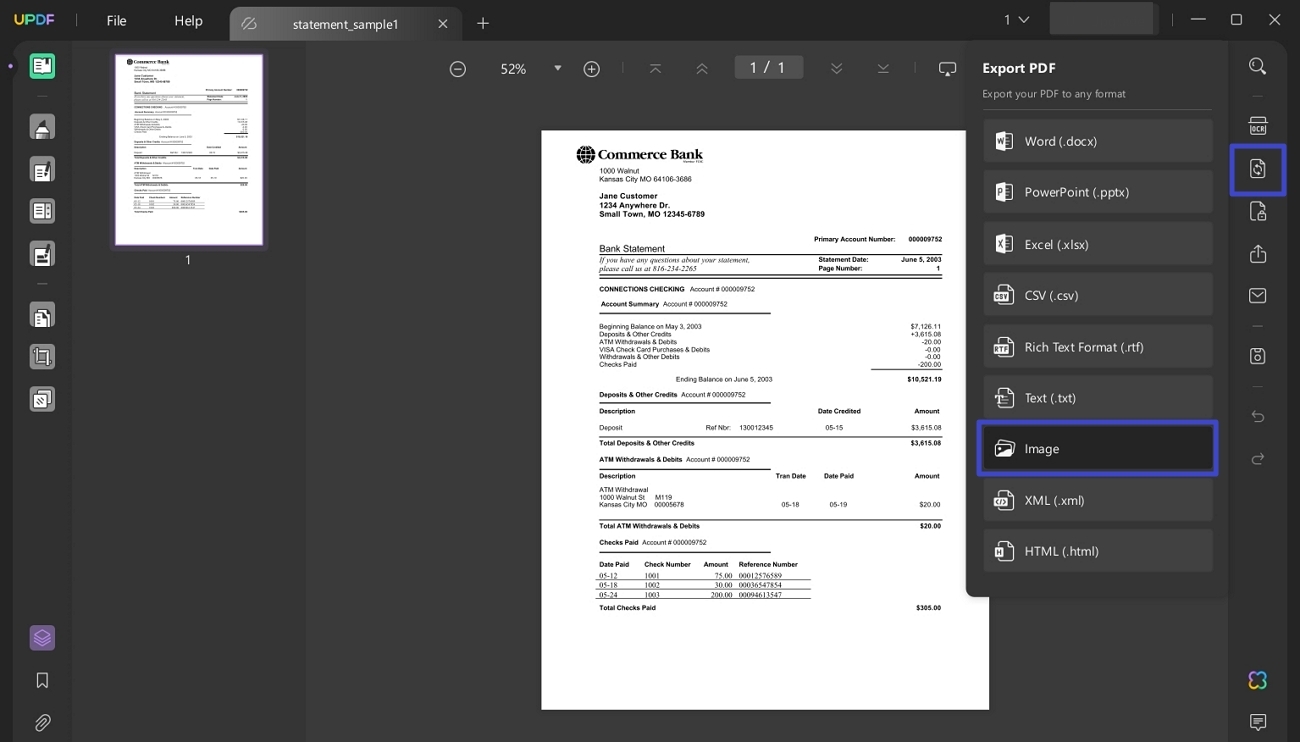Screen dimensions: 1300x742
Task: Click the zoom in plus button
Action: pyautogui.click(x=592, y=69)
